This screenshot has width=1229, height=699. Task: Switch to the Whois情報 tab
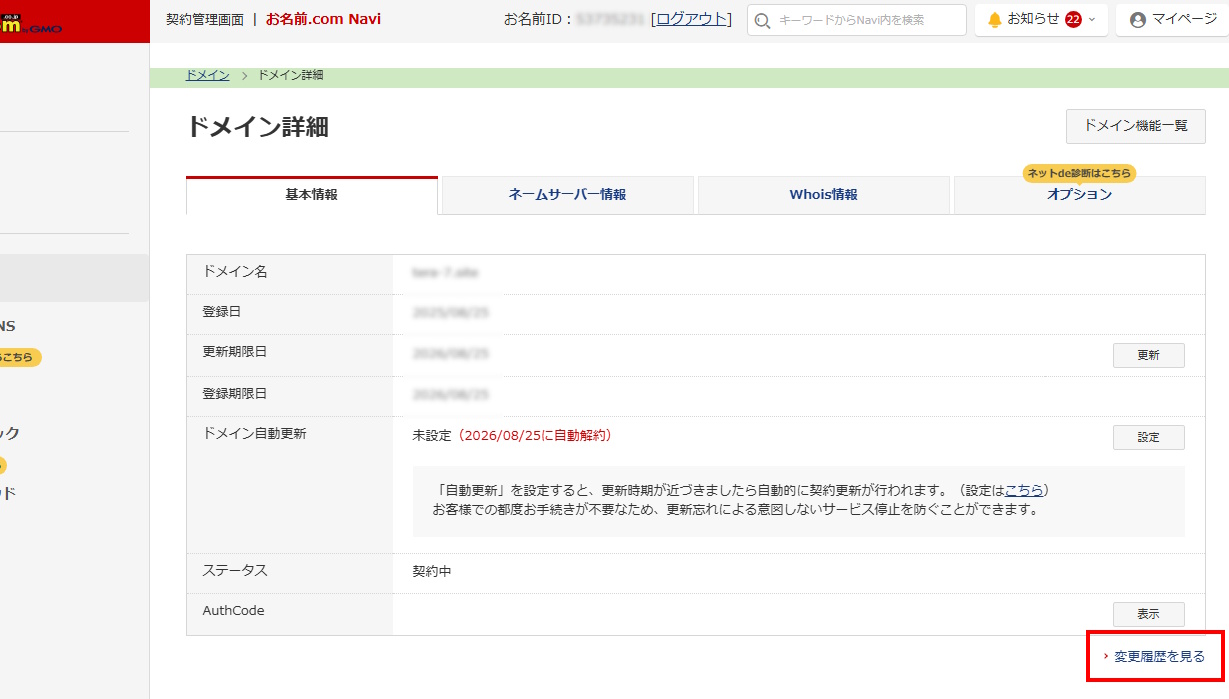[824, 195]
